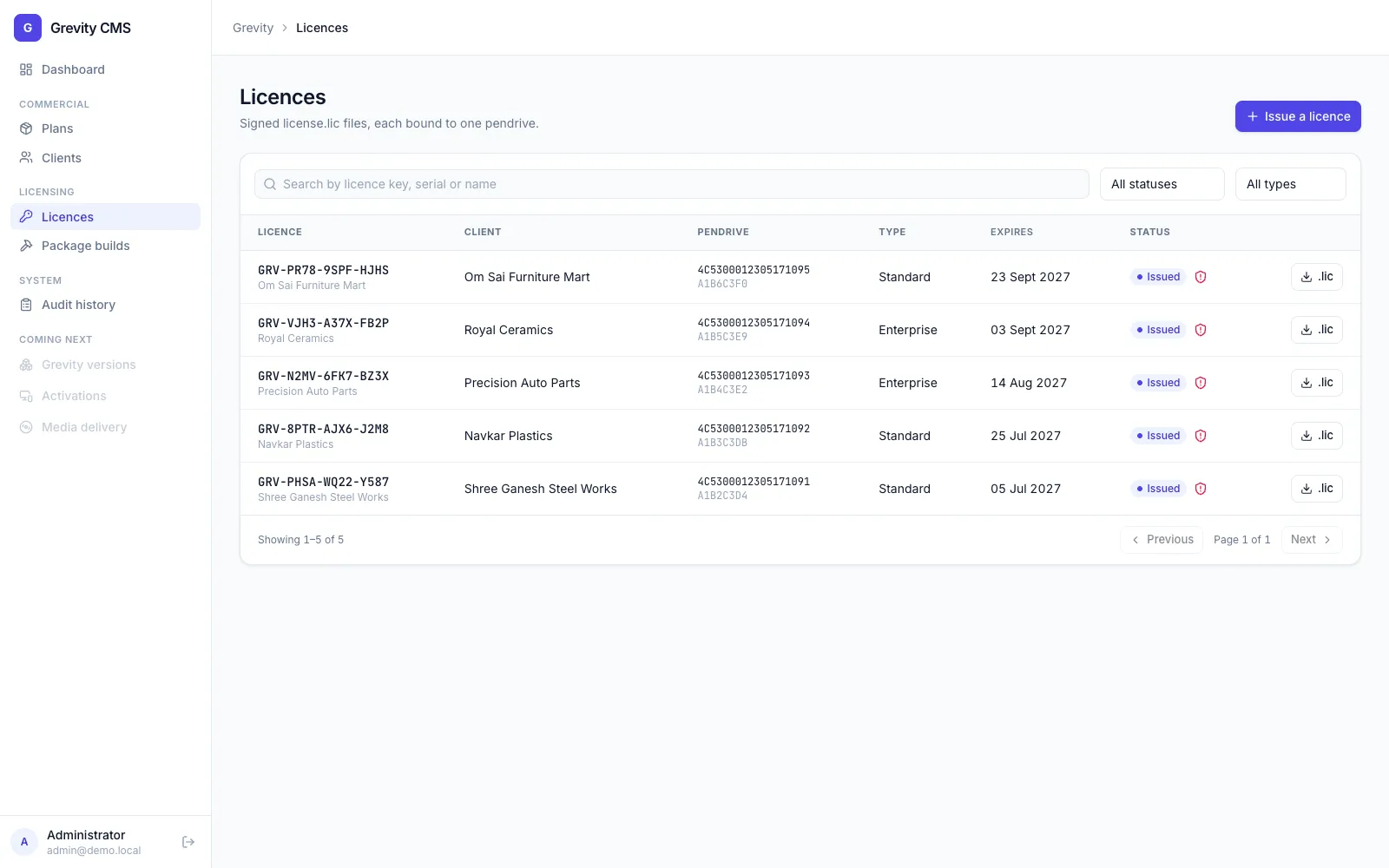The image size is (1389, 868).
Task: Click the Grevity CMS logo icon
Action: point(28,28)
